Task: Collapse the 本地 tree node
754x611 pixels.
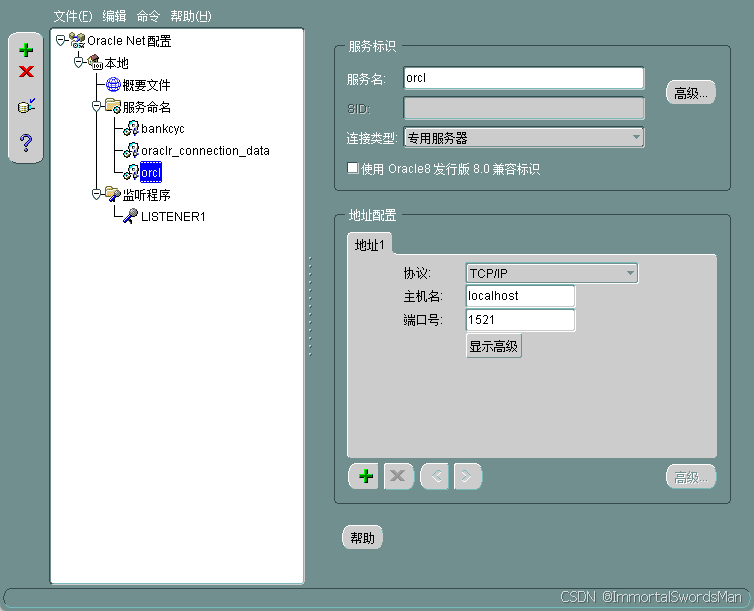Action: click(x=78, y=62)
